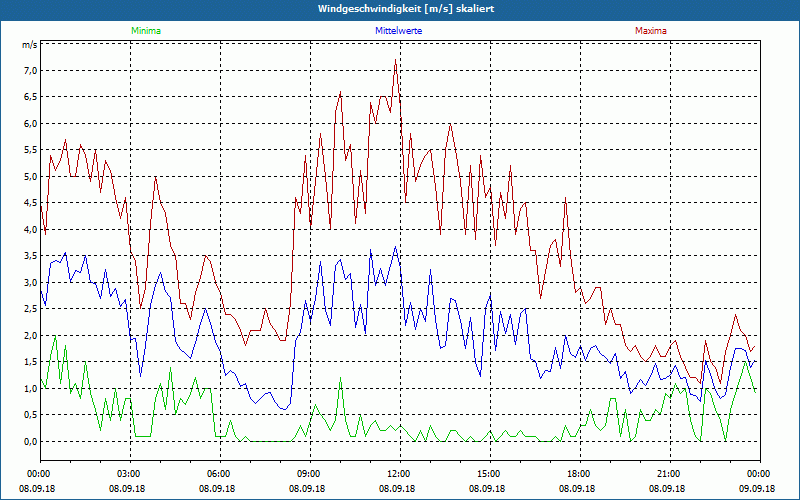
Task: Click the 4,5 y-axis value
Action: pyautogui.click(x=31, y=203)
